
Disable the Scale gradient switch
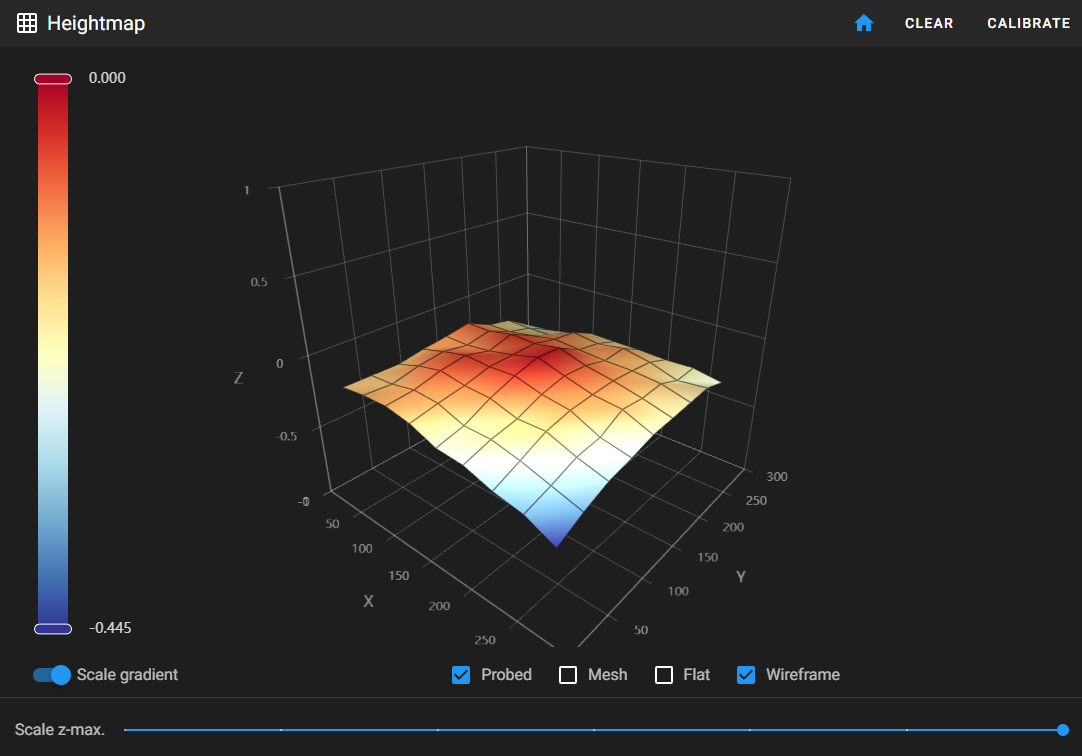[52, 675]
